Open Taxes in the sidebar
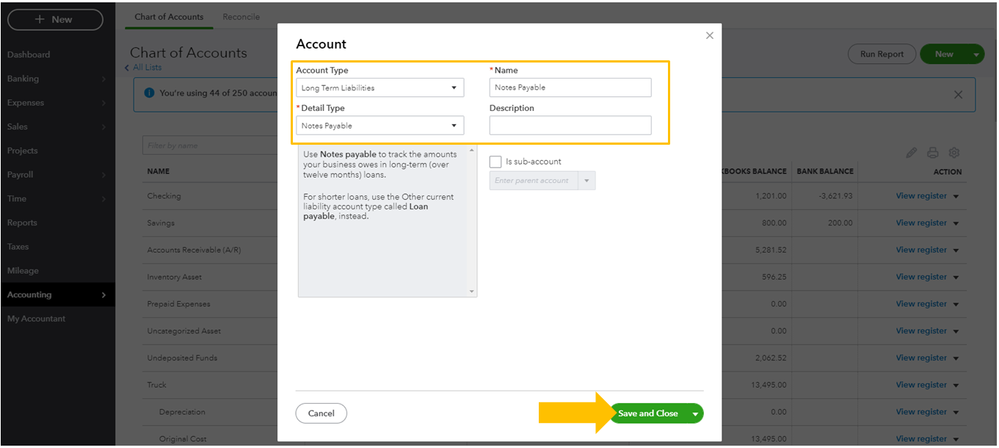999x448 pixels. click(18, 247)
